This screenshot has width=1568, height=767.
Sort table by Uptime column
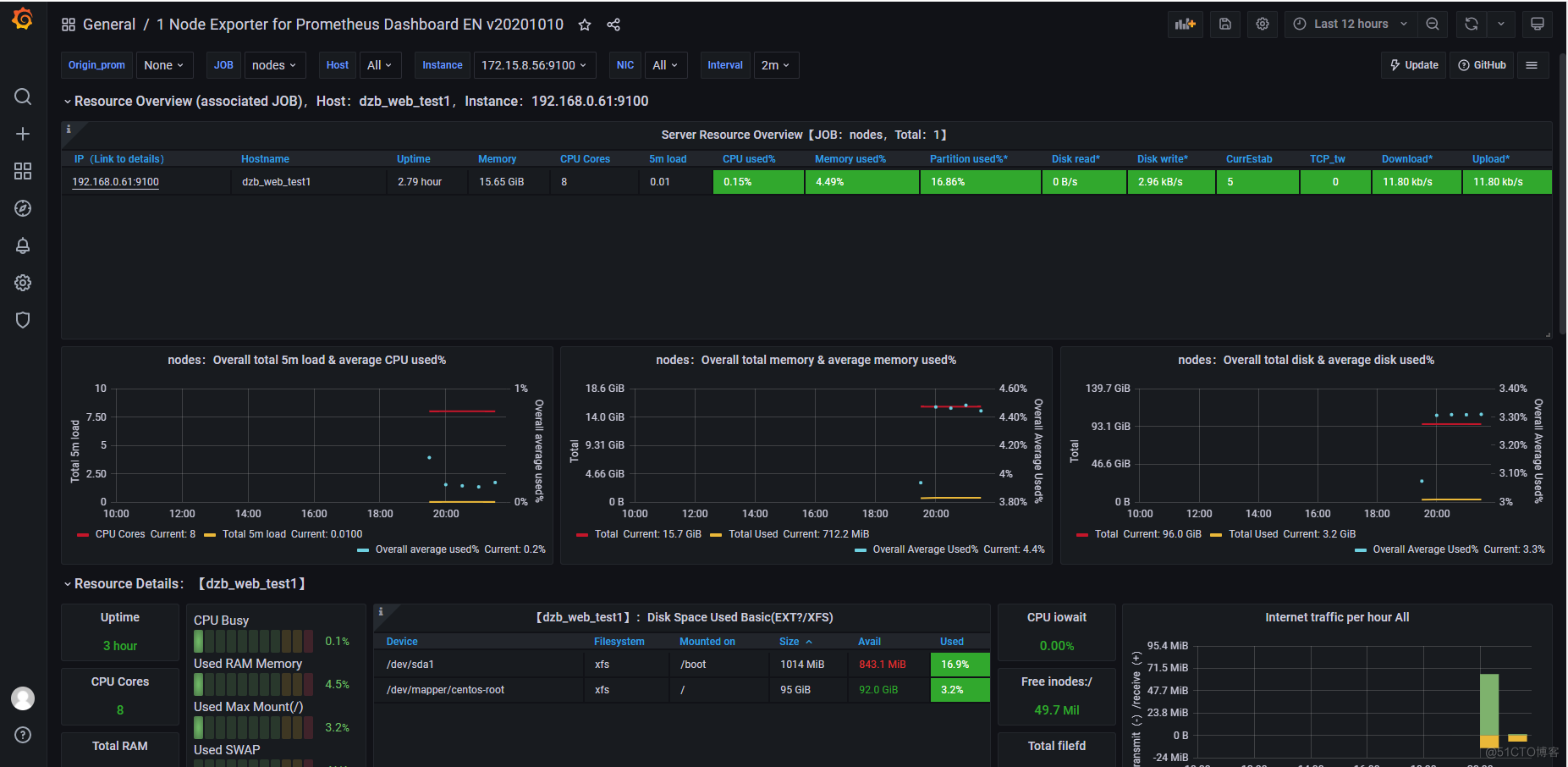[414, 159]
